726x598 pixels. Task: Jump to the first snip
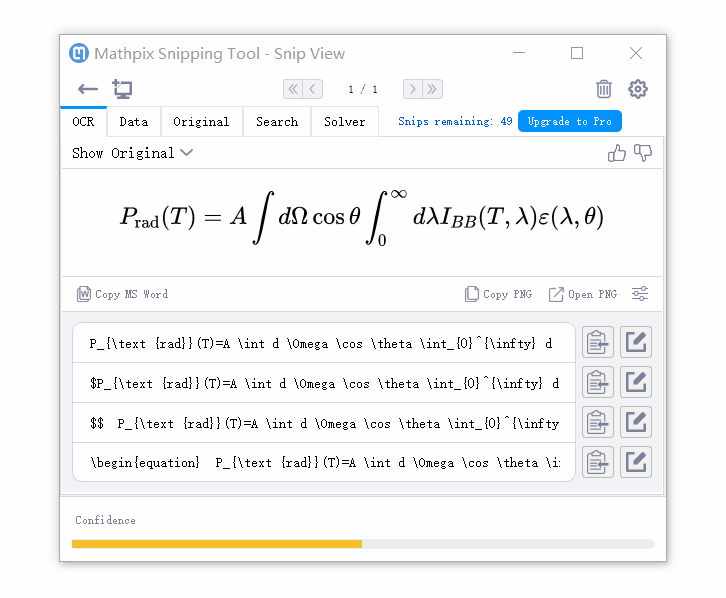[x=293, y=89]
